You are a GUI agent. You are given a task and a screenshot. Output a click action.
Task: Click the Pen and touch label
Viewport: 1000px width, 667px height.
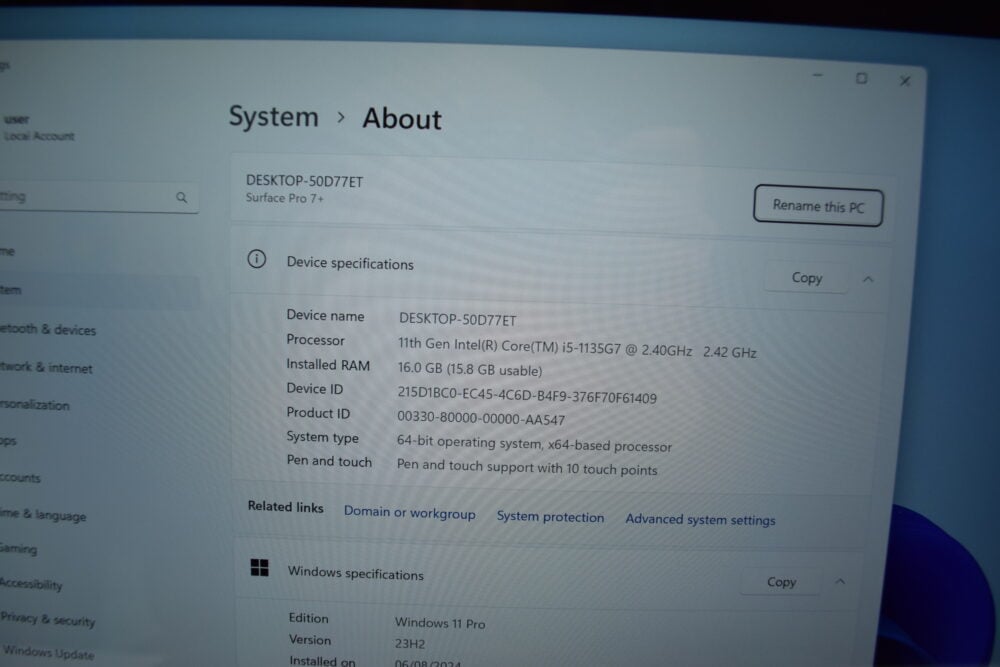[328, 460]
